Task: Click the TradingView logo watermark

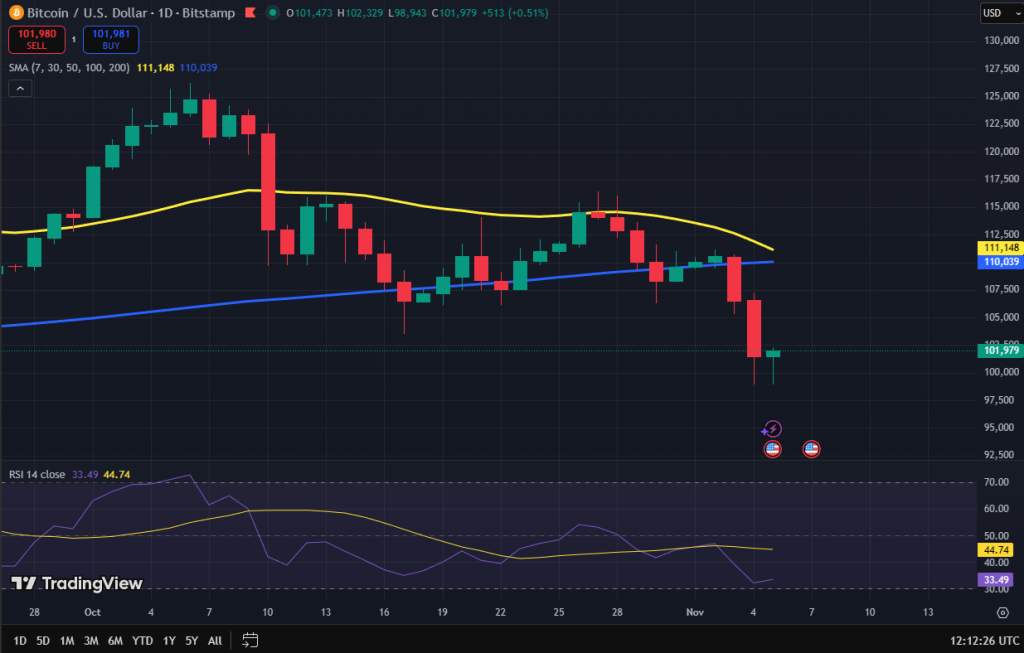Action: (x=77, y=583)
